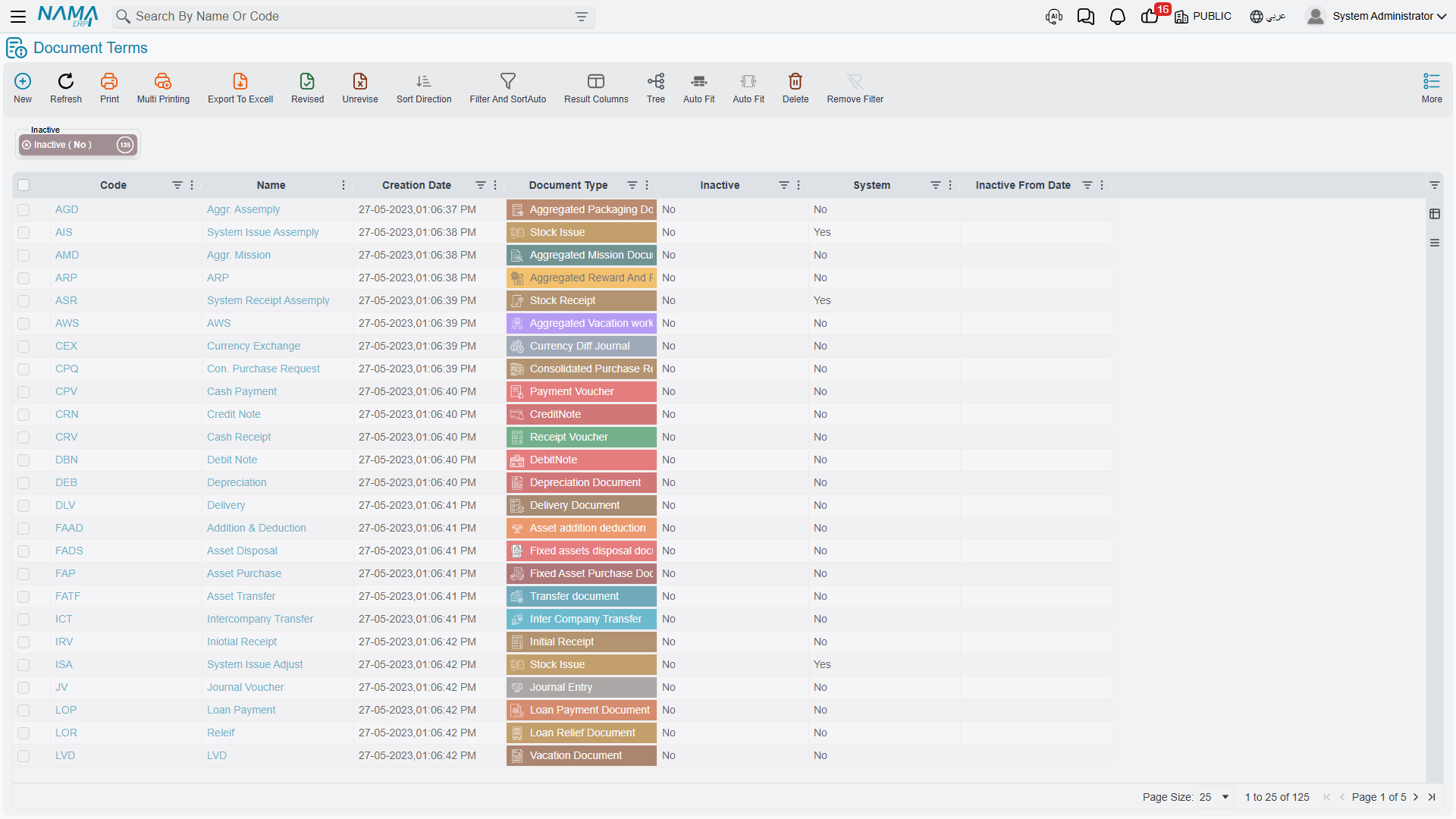Refresh the document terms list
The width and height of the screenshot is (1456, 819).
click(x=66, y=81)
